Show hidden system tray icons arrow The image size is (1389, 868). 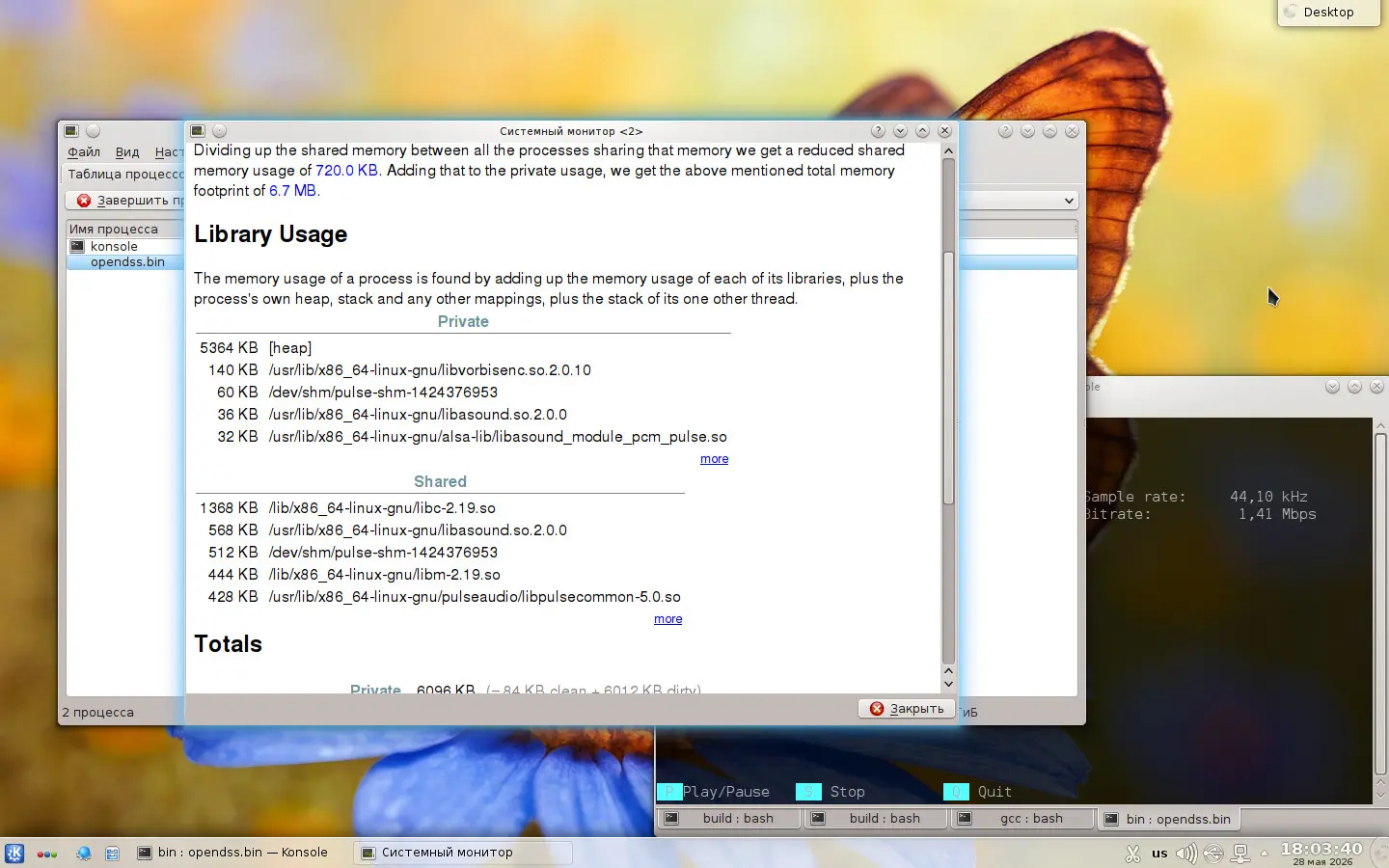(1265, 854)
